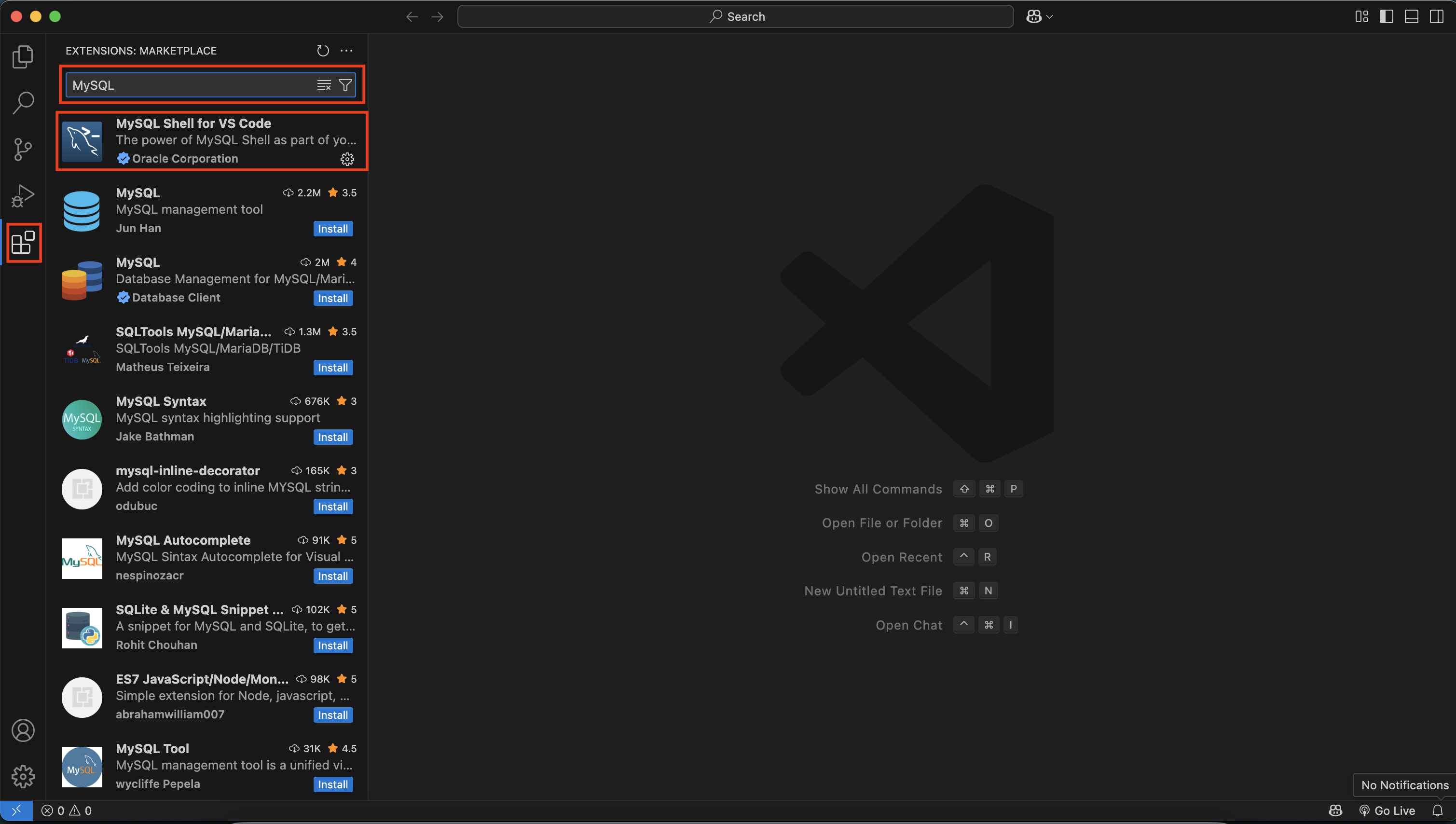
Task: Install the MySQL extension by Jun Han
Action: 333,228
